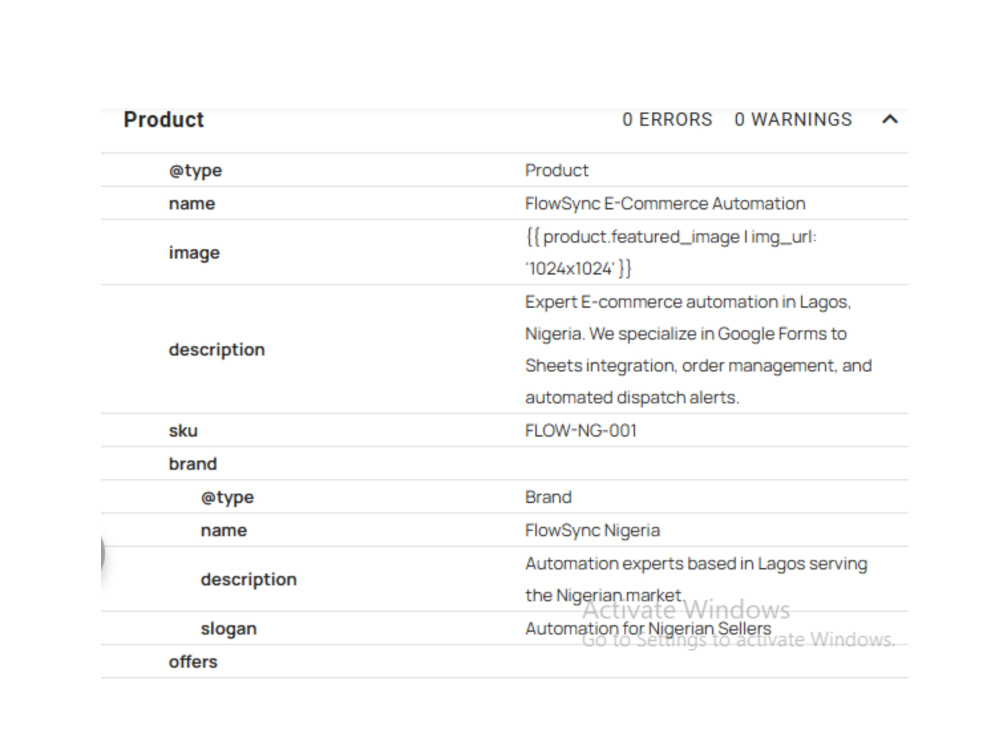This screenshot has height=750, width=1000.
Task: Click the top-level @type row label
Action: (195, 170)
